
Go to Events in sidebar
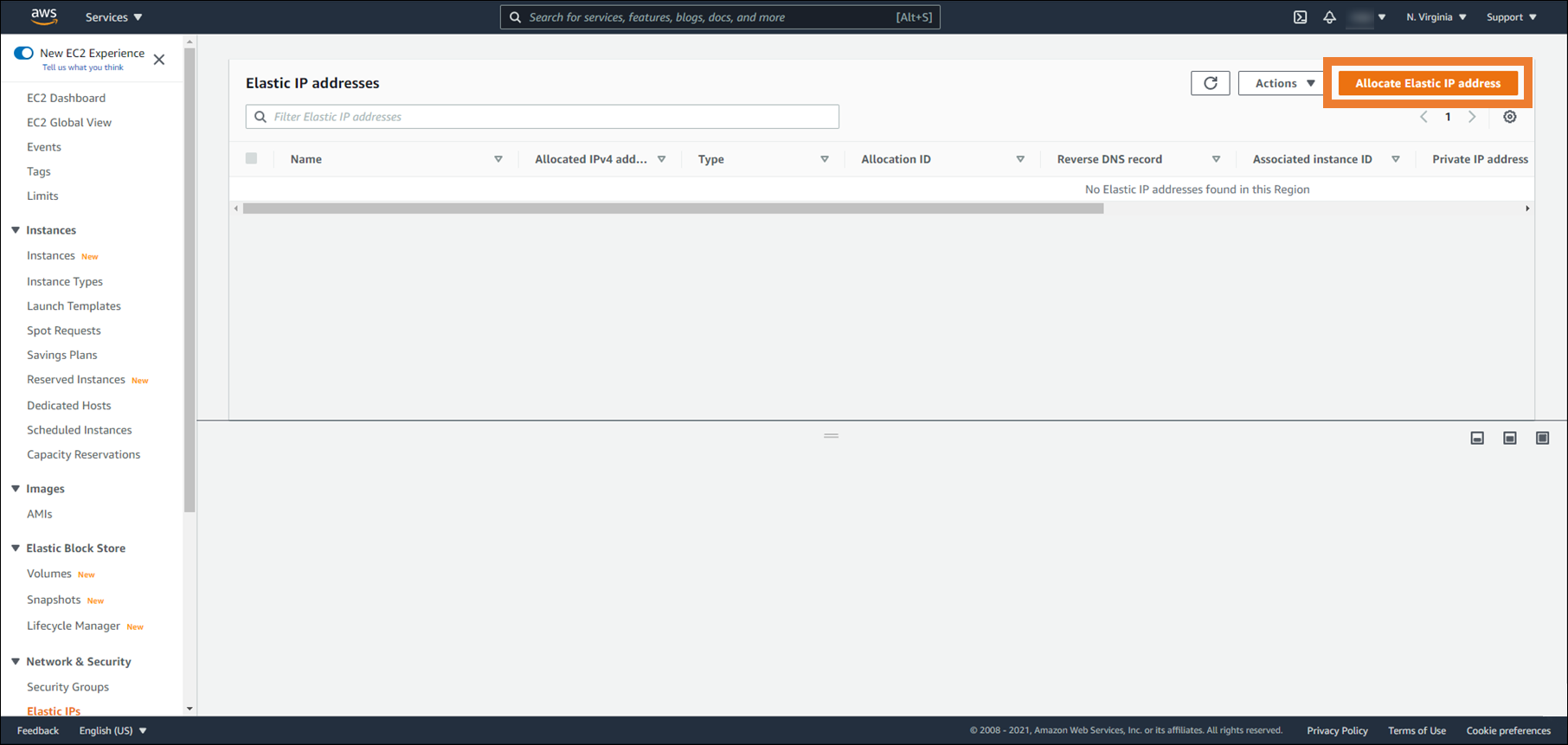click(x=44, y=147)
